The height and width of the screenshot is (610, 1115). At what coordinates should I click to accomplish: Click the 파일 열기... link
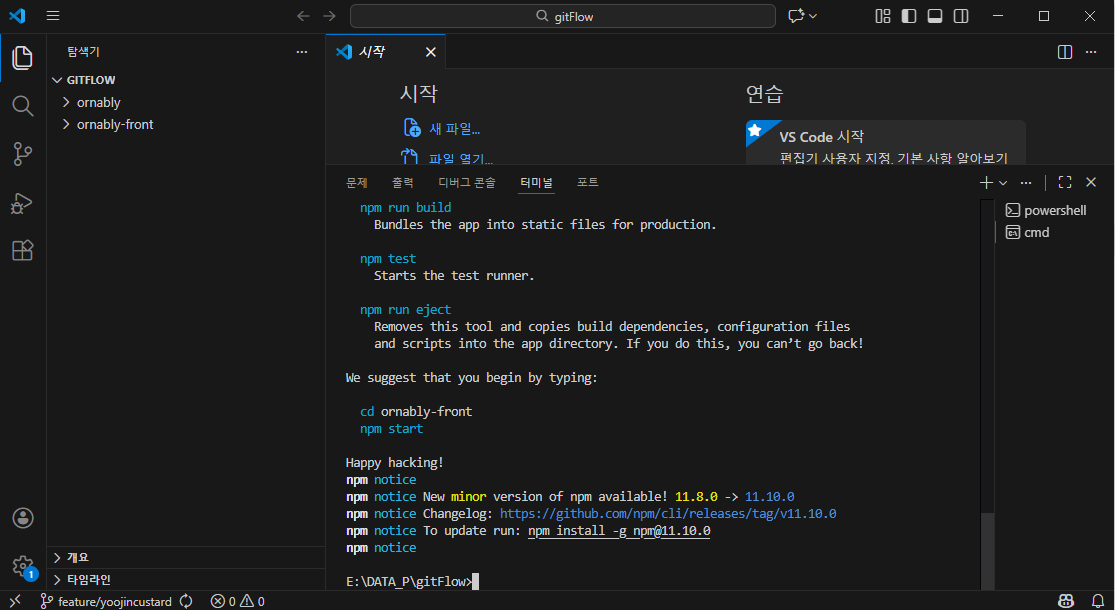point(460,158)
